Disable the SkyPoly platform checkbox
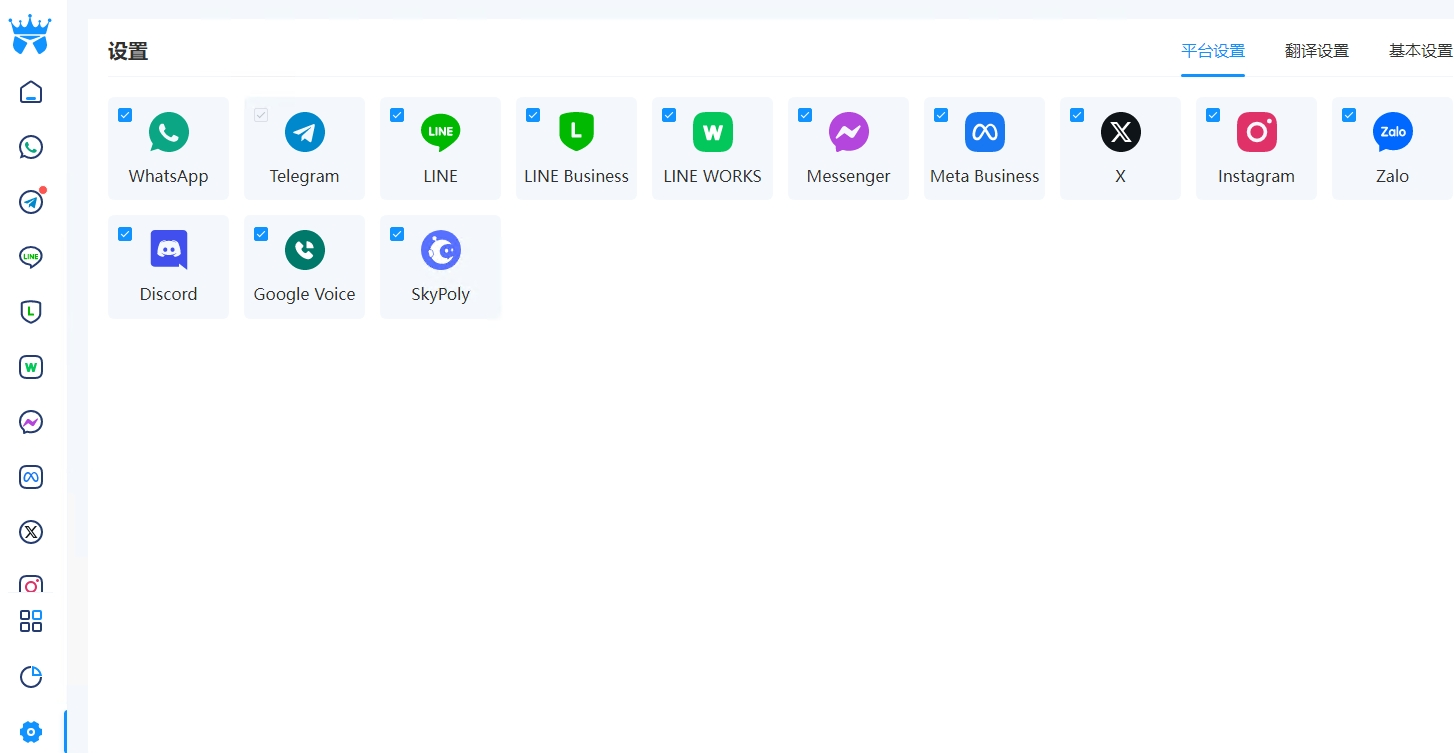The width and height of the screenshot is (1454, 753). (397, 234)
